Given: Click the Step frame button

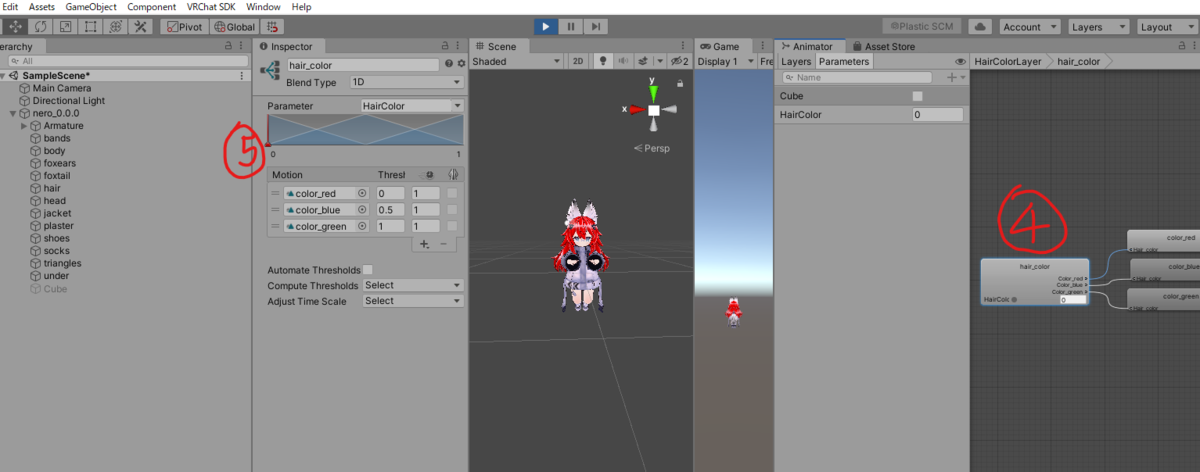Looking at the screenshot, I should point(595,27).
